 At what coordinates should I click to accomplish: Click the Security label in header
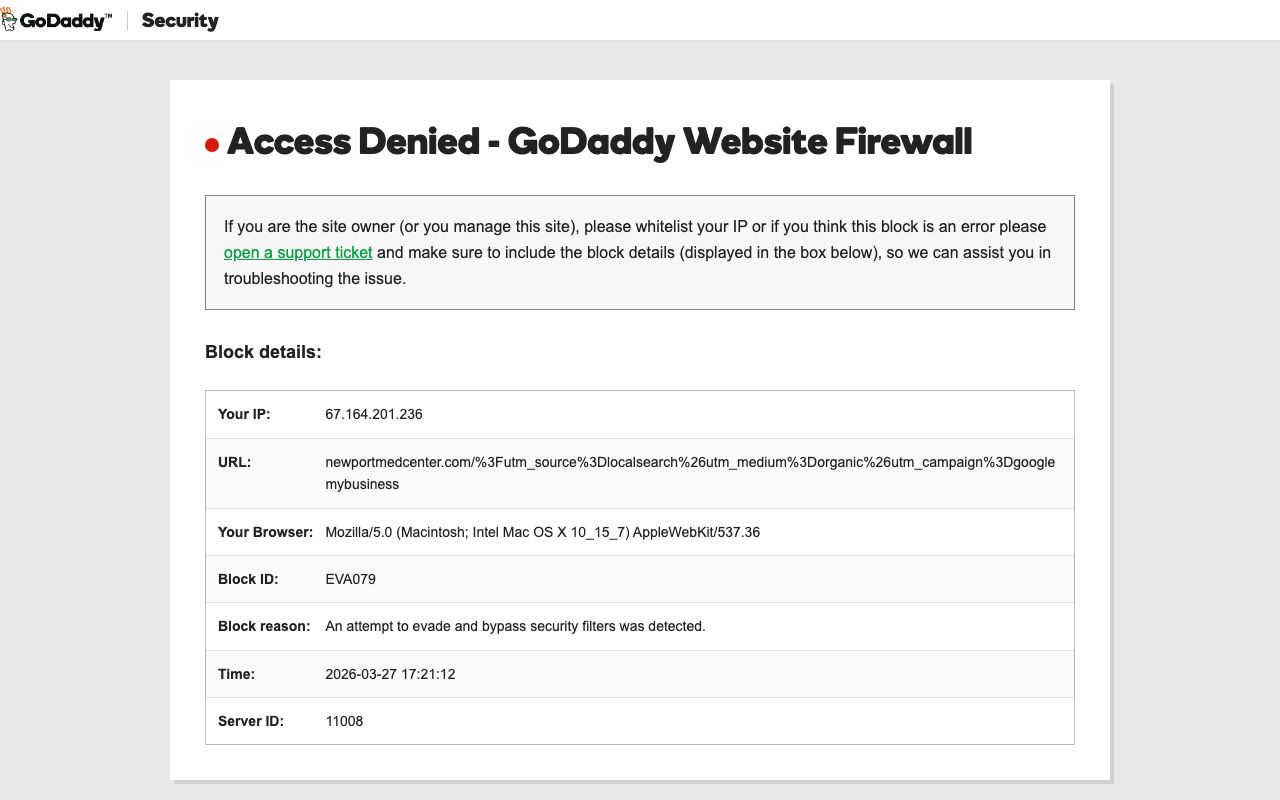pyautogui.click(x=180, y=21)
